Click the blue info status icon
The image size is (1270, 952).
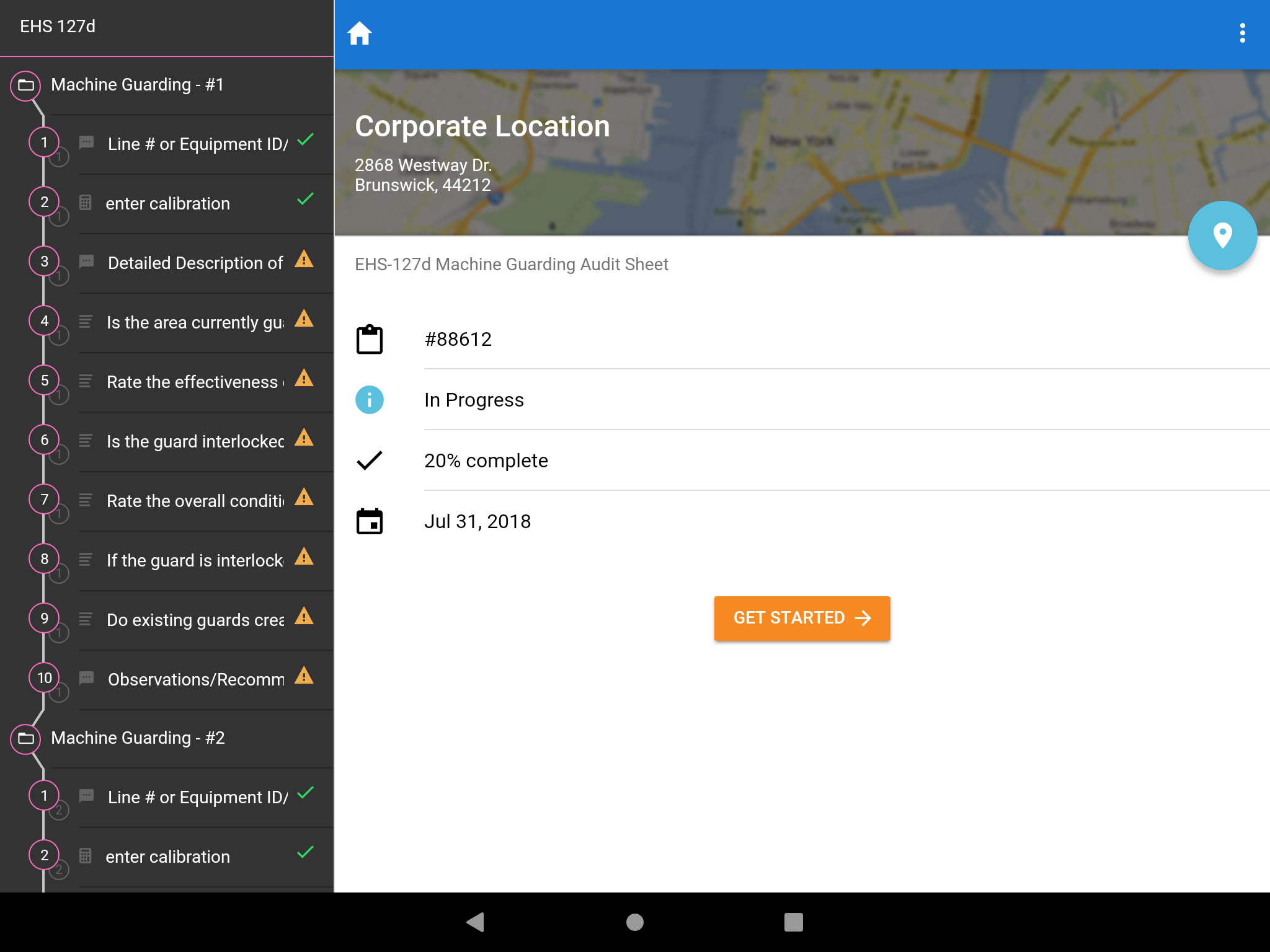[370, 400]
